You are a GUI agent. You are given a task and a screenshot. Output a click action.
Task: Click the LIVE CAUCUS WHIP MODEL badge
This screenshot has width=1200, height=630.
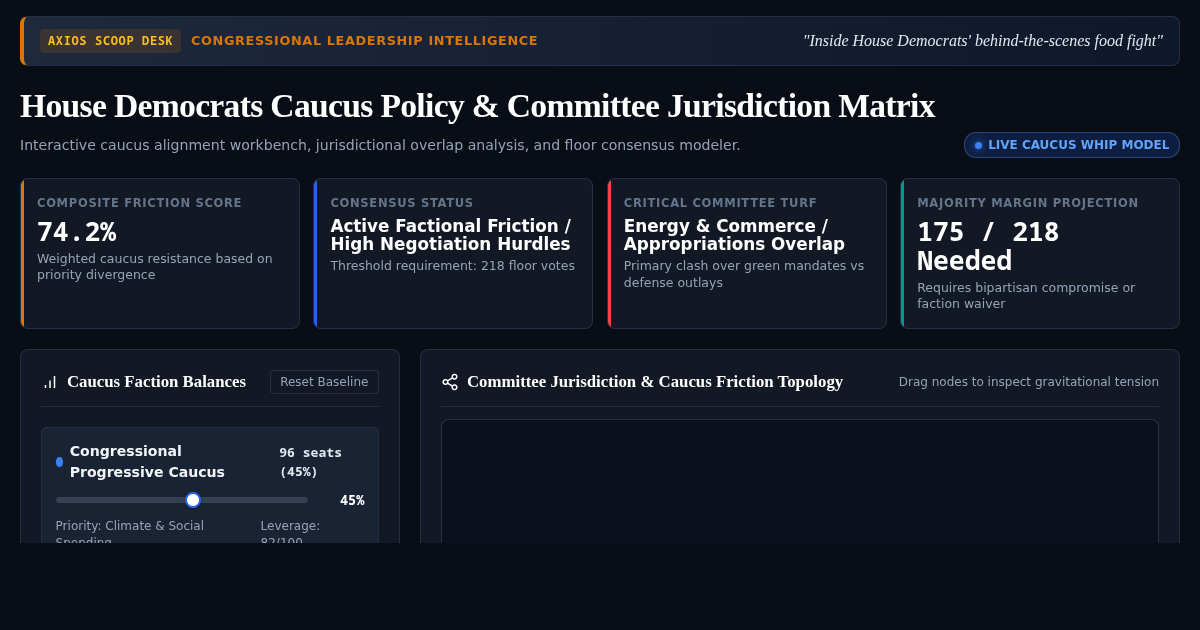pos(1072,145)
